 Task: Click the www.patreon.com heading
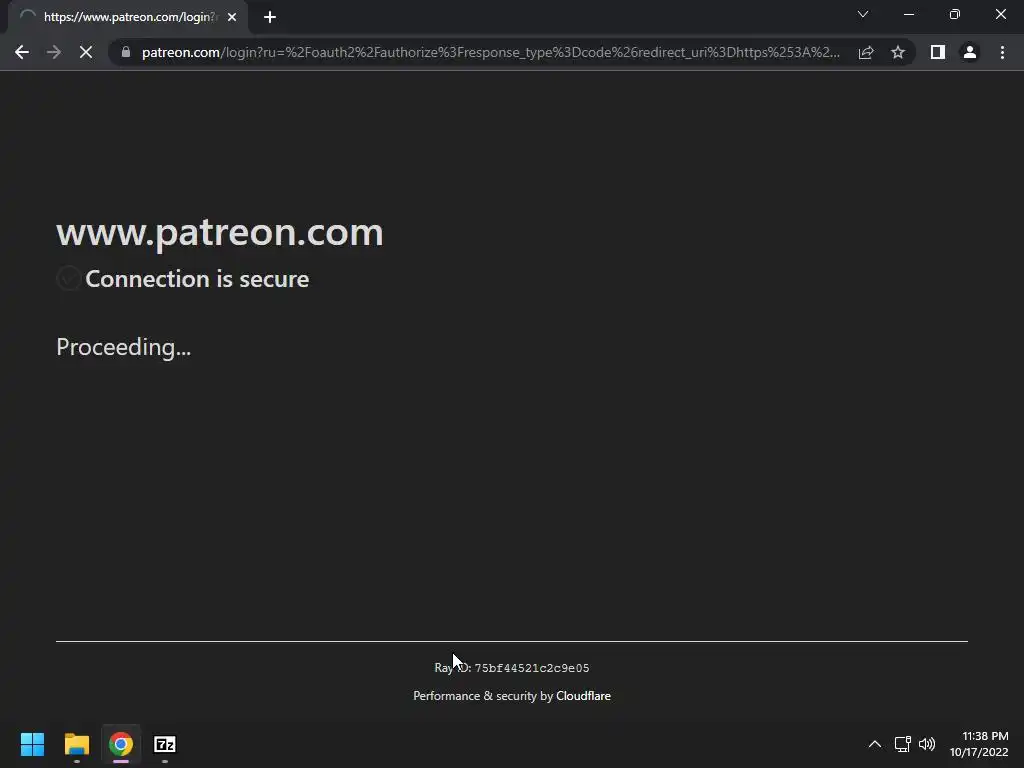[219, 232]
